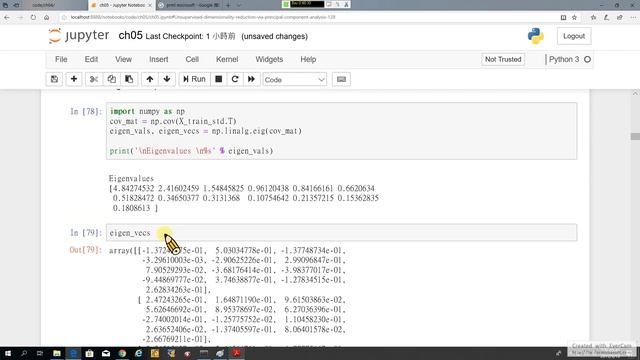Open Microsoft Store from the taskbar

pyautogui.click(x=89, y=353)
